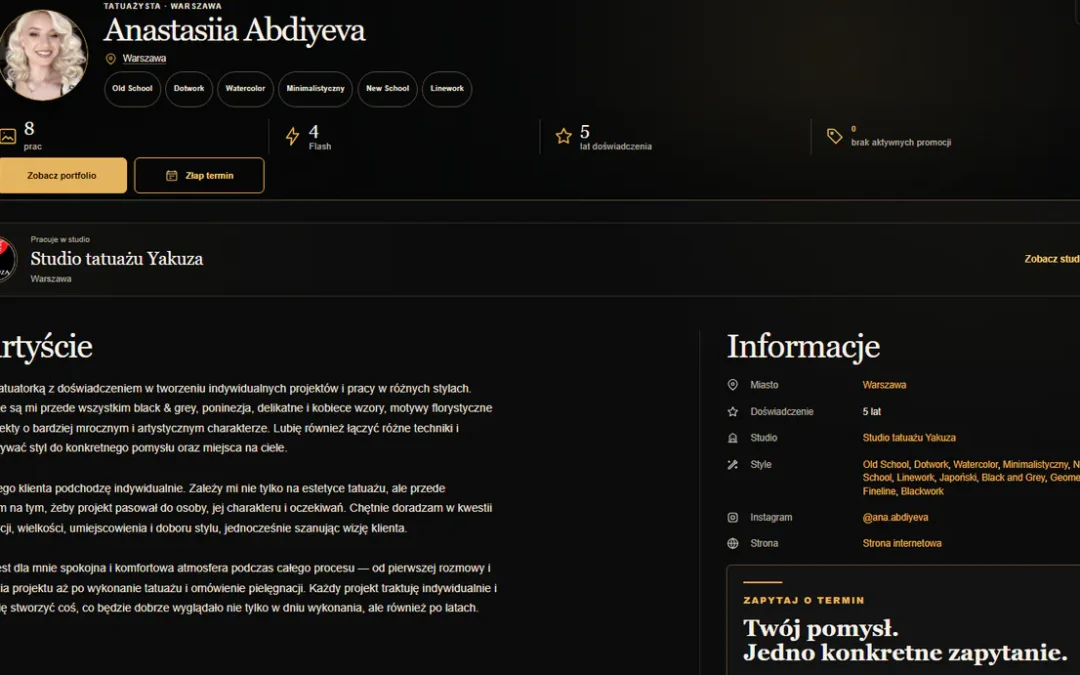The image size is (1080, 675).
Task: Click the promotions tag icon
Action: (834, 136)
